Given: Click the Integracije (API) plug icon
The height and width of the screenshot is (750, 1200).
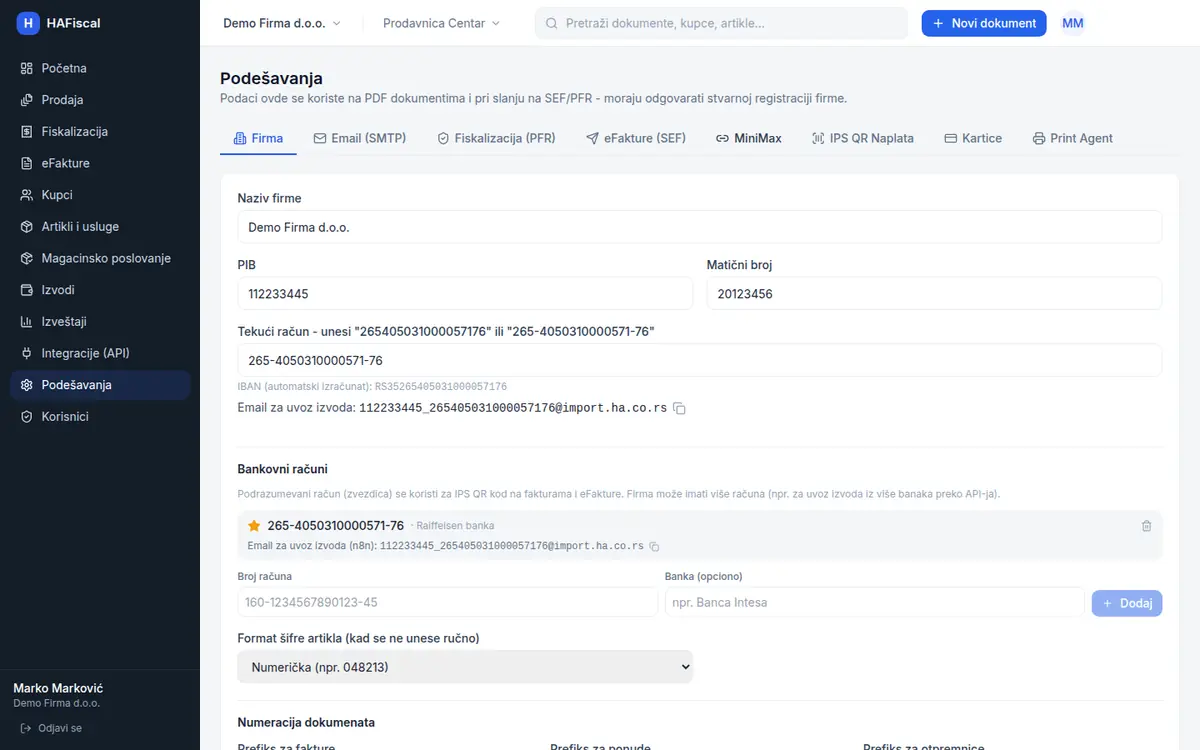Looking at the screenshot, I should 27,353.
